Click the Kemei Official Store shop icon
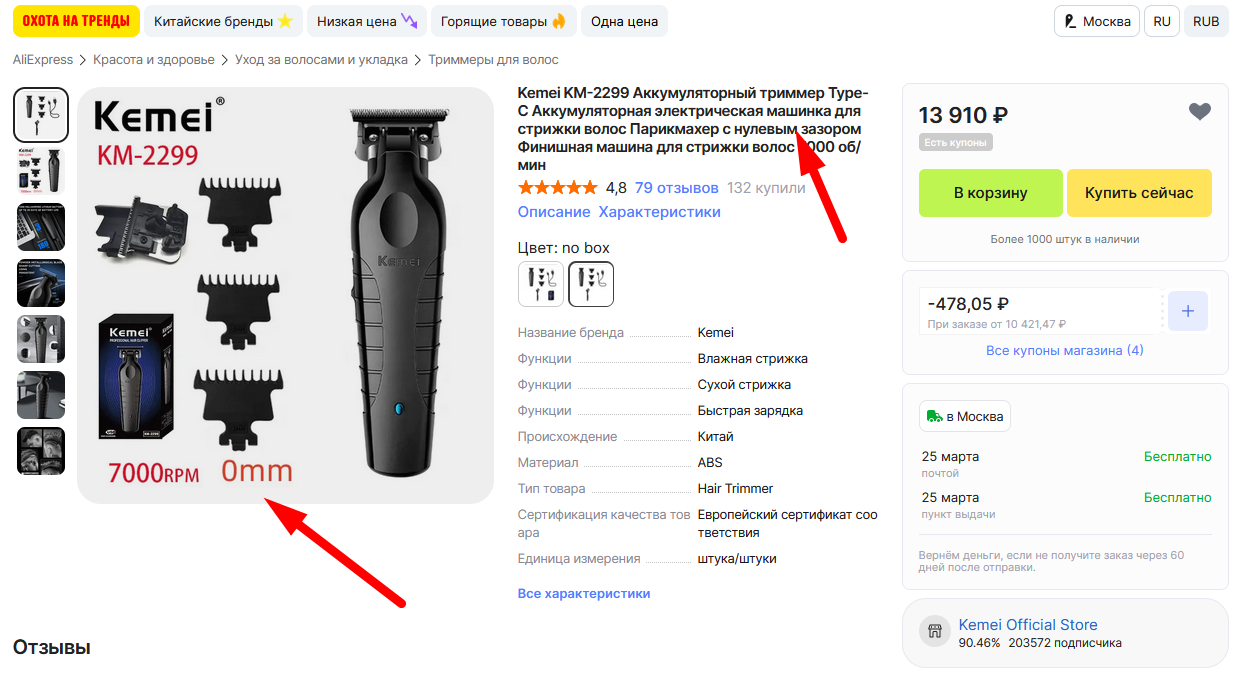The width and height of the screenshot is (1234, 675). 935,631
